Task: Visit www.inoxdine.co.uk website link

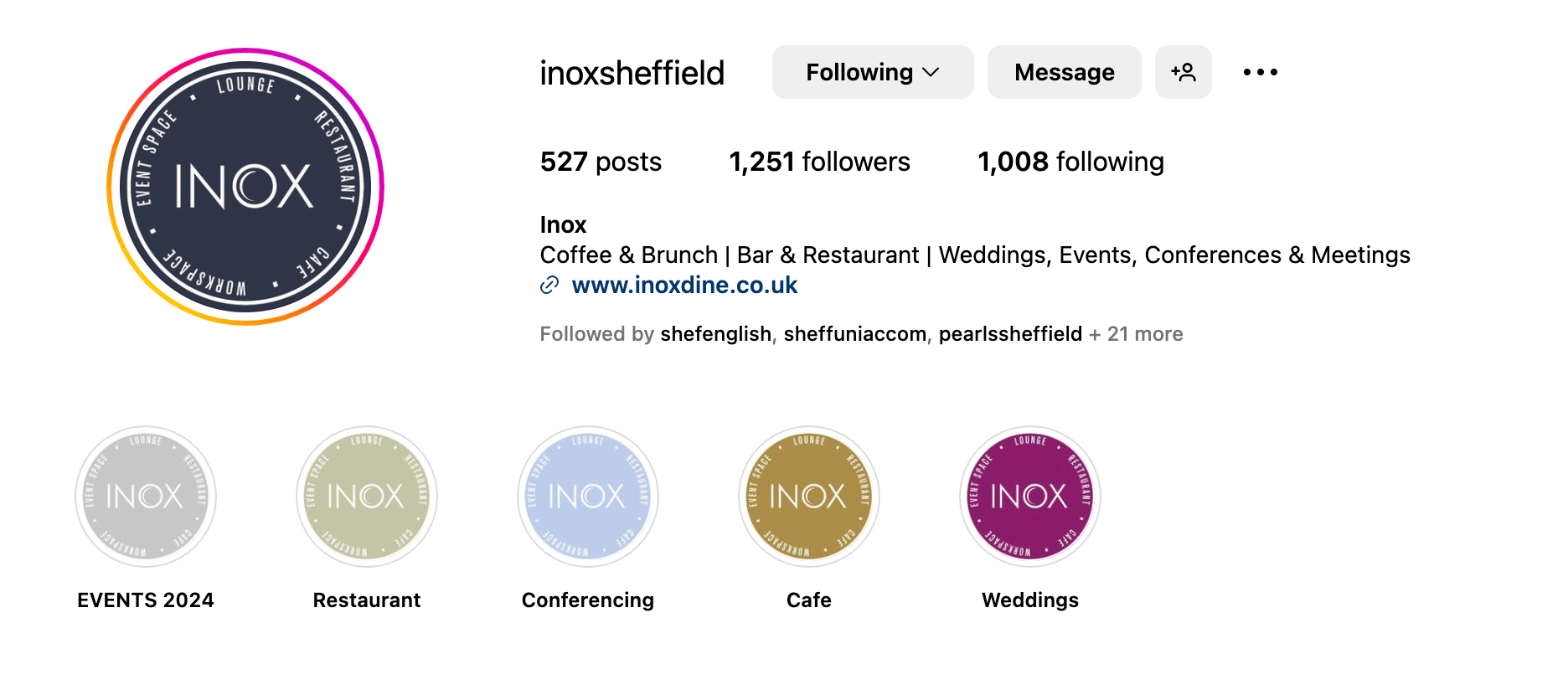Action: [684, 286]
